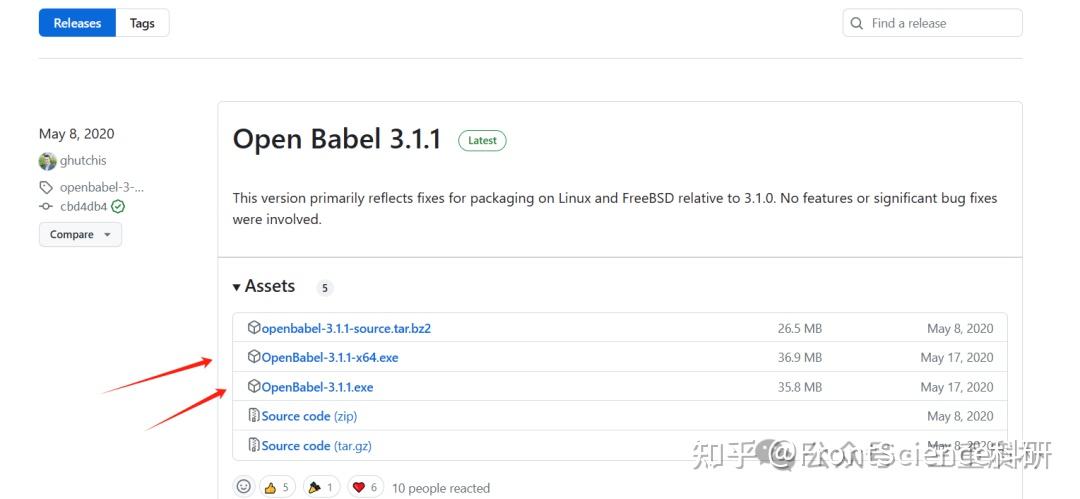Click the package icon for the source.tar.bz2 asset
The height and width of the screenshot is (499, 1080).
coord(254,328)
